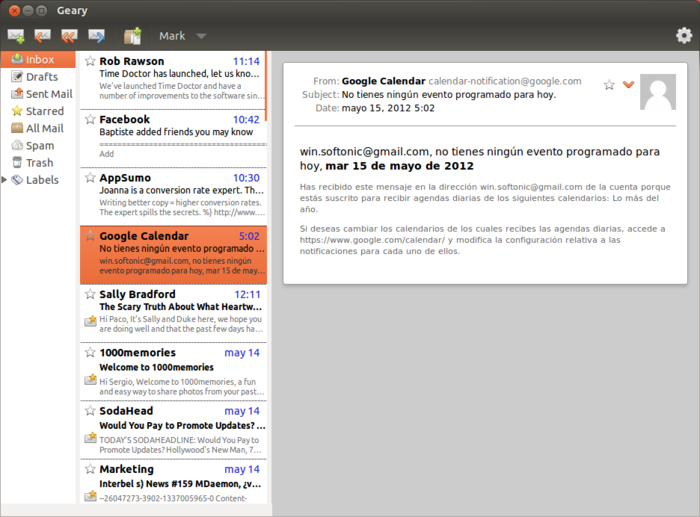Star the Rob Rawson email
Viewport: 700px width, 517px height.
90,61
